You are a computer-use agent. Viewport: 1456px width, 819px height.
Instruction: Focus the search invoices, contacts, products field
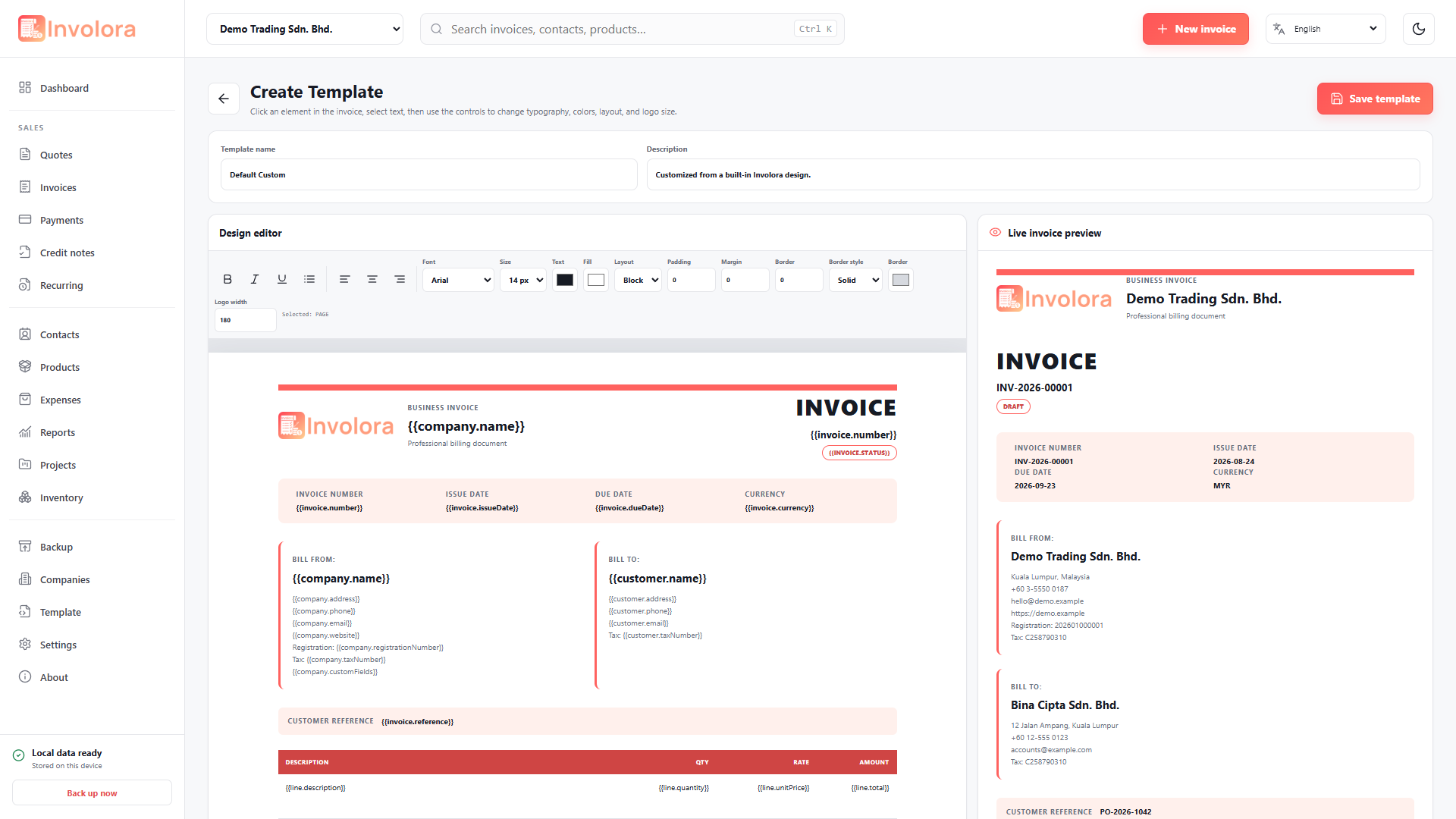coord(632,29)
